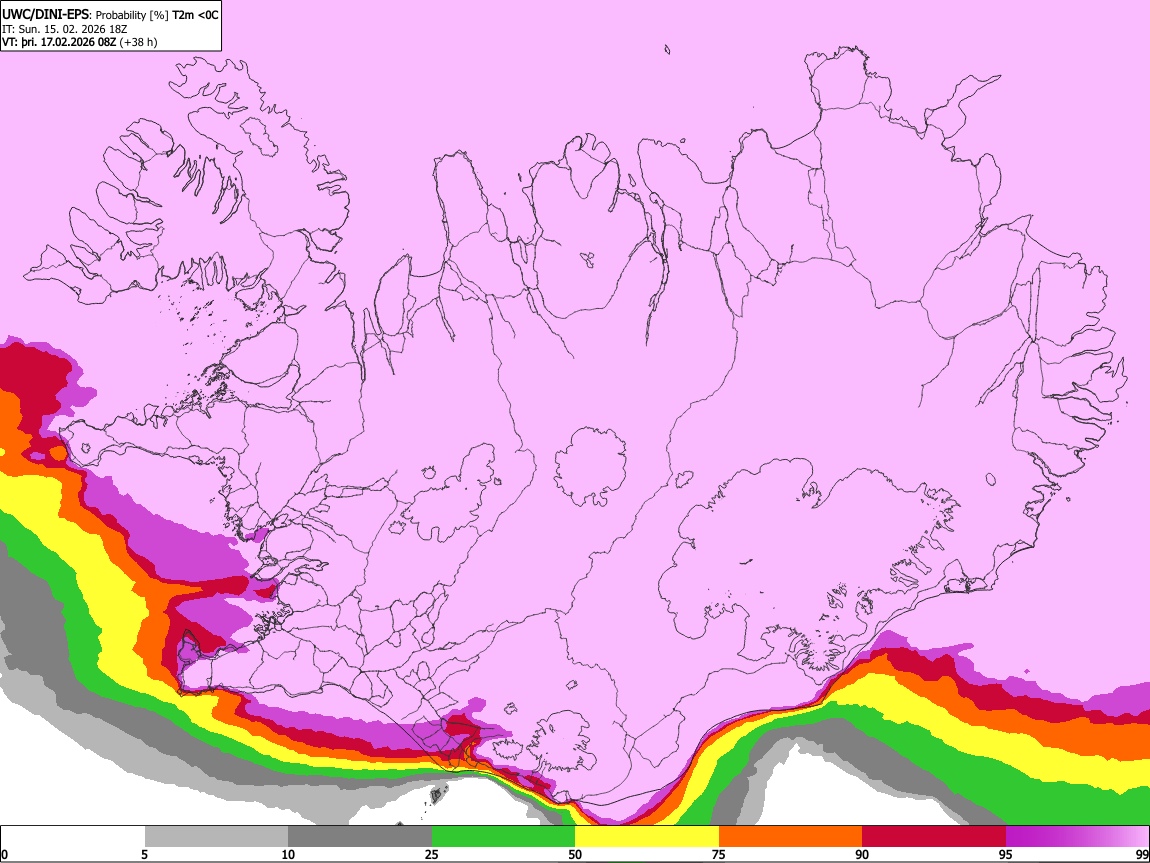Click the legend value label '90'
The image size is (1150, 863).
pyautogui.click(x=862, y=855)
